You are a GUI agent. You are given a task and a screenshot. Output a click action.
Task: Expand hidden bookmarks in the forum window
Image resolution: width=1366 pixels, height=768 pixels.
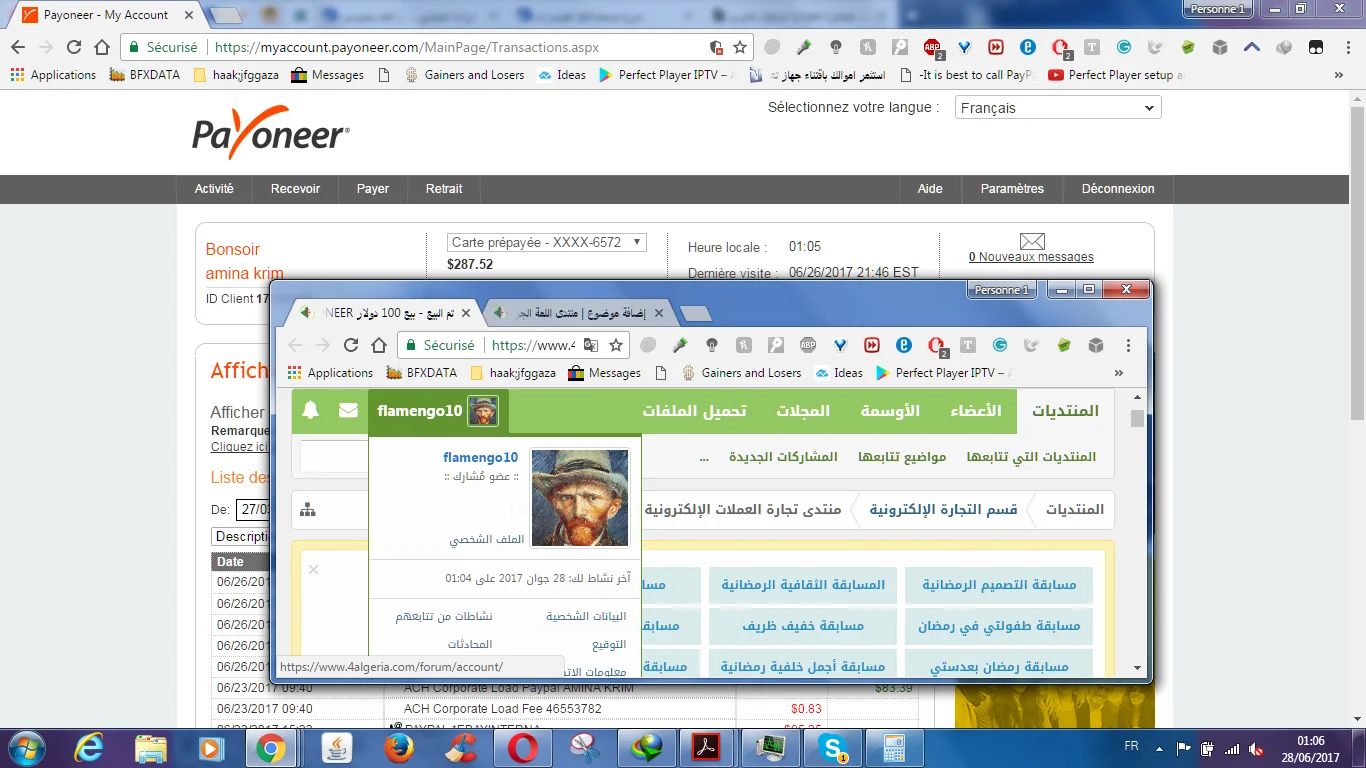coord(1118,373)
